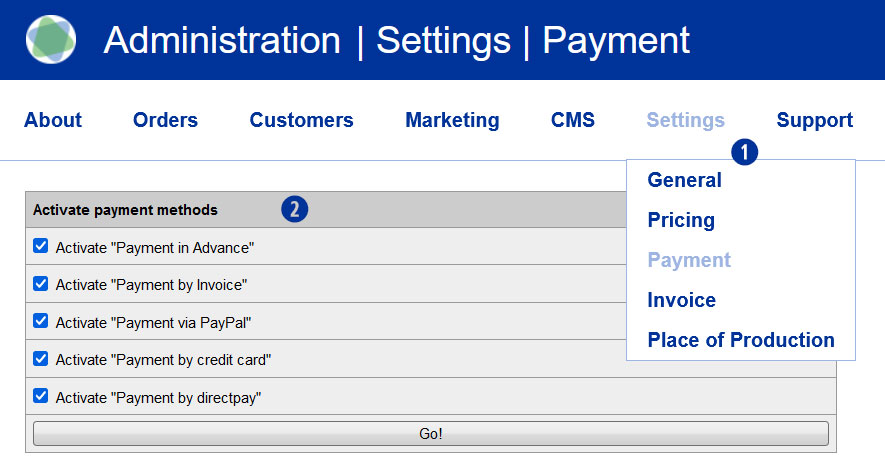Disable the "Payment via PayPal" checkbox
Viewport: 885px width, 464px height.
(x=41, y=321)
